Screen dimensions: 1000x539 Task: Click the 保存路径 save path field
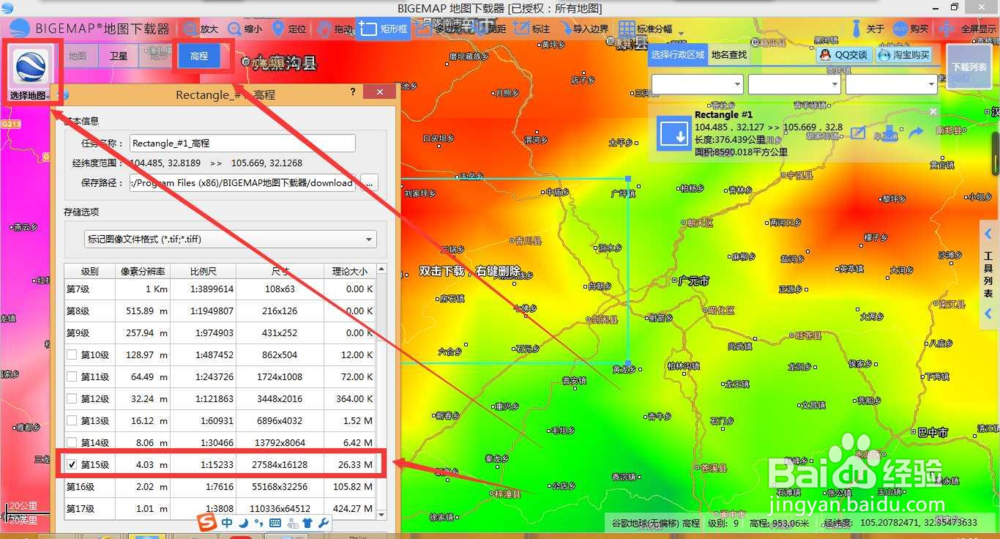coord(242,183)
